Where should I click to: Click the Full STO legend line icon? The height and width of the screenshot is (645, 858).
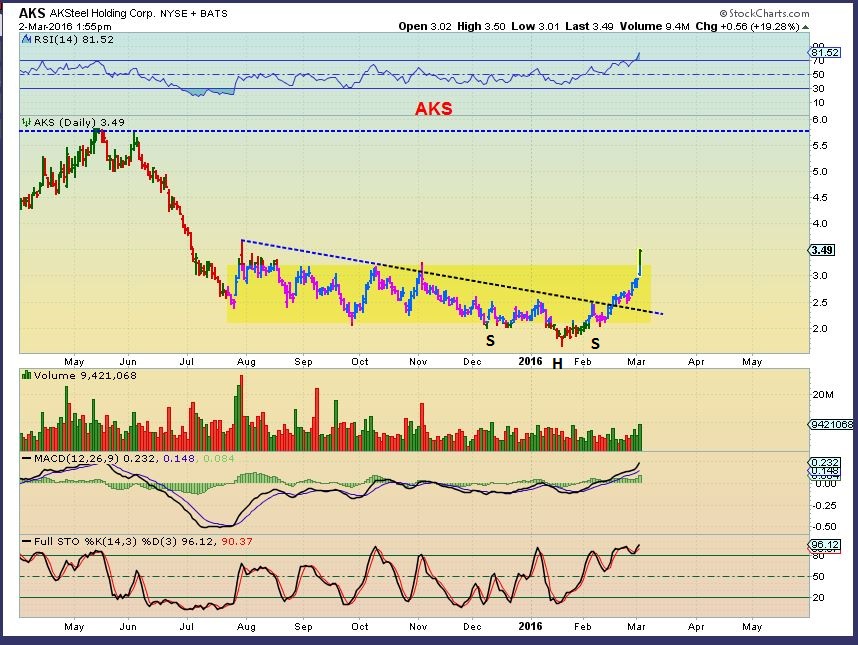26,541
